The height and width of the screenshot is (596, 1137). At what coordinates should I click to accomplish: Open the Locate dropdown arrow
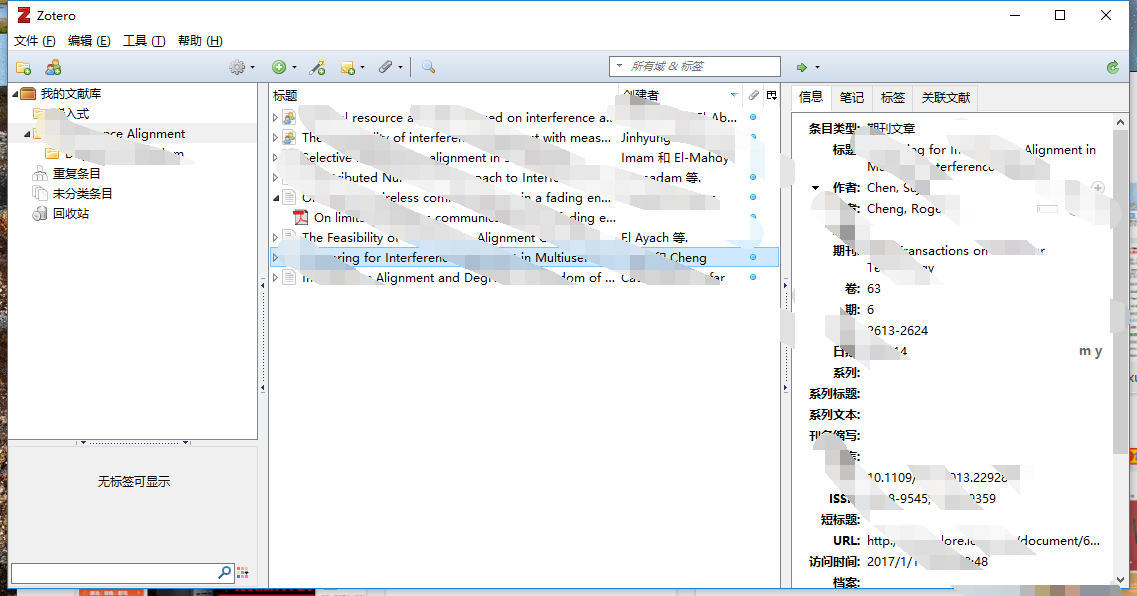coord(817,67)
